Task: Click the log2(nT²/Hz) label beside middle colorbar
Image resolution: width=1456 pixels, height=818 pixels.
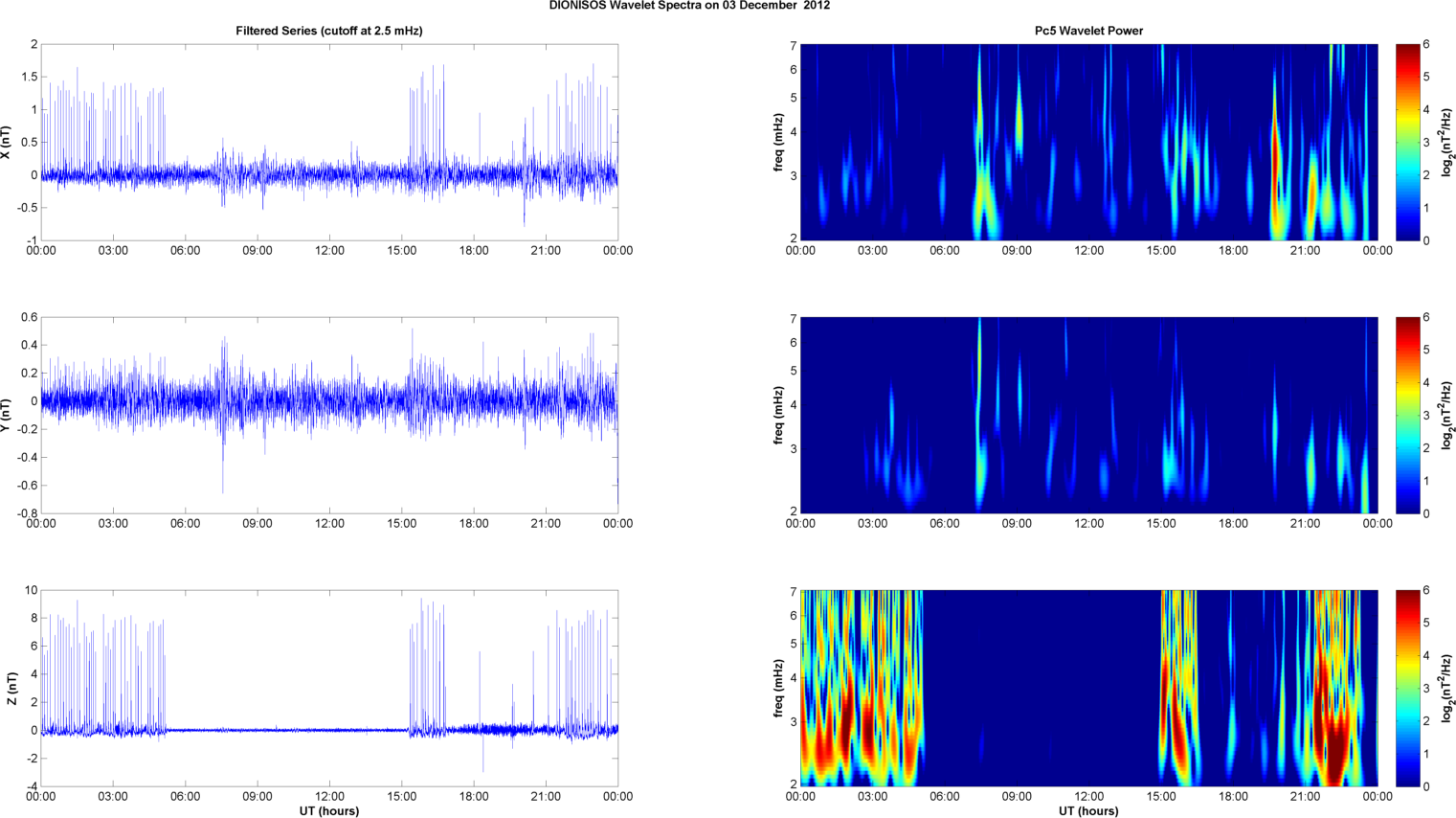Action: coord(1448,416)
